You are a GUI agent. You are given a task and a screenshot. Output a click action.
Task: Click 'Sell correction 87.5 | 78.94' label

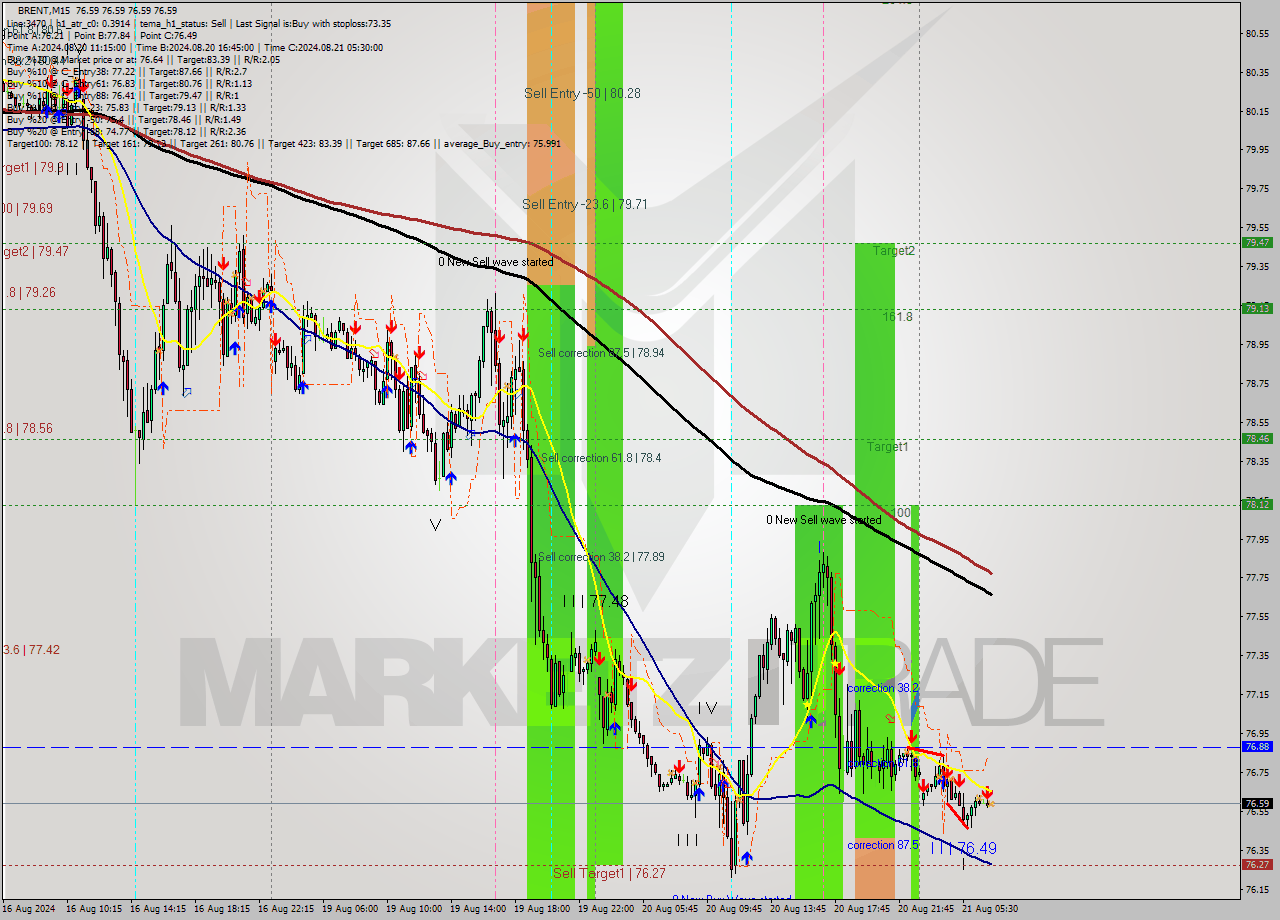601,353
